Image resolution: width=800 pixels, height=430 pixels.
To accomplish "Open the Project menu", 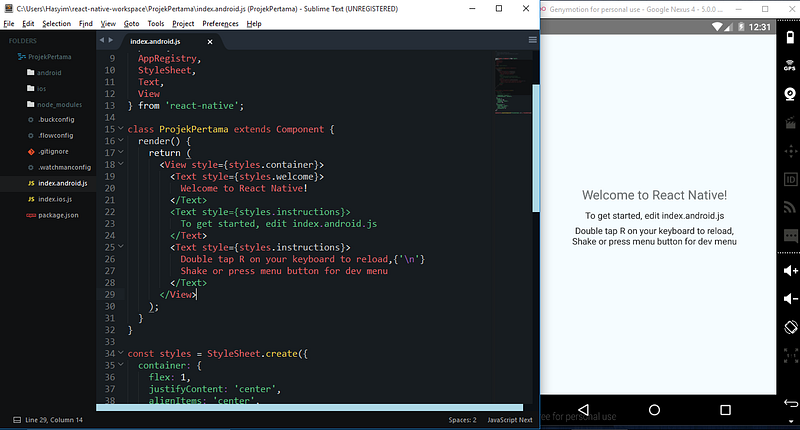I will click(x=183, y=23).
